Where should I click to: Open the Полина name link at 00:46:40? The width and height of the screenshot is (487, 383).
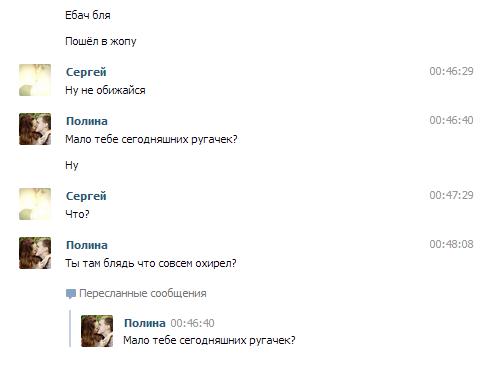pyautogui.click(x=87, y=121)
